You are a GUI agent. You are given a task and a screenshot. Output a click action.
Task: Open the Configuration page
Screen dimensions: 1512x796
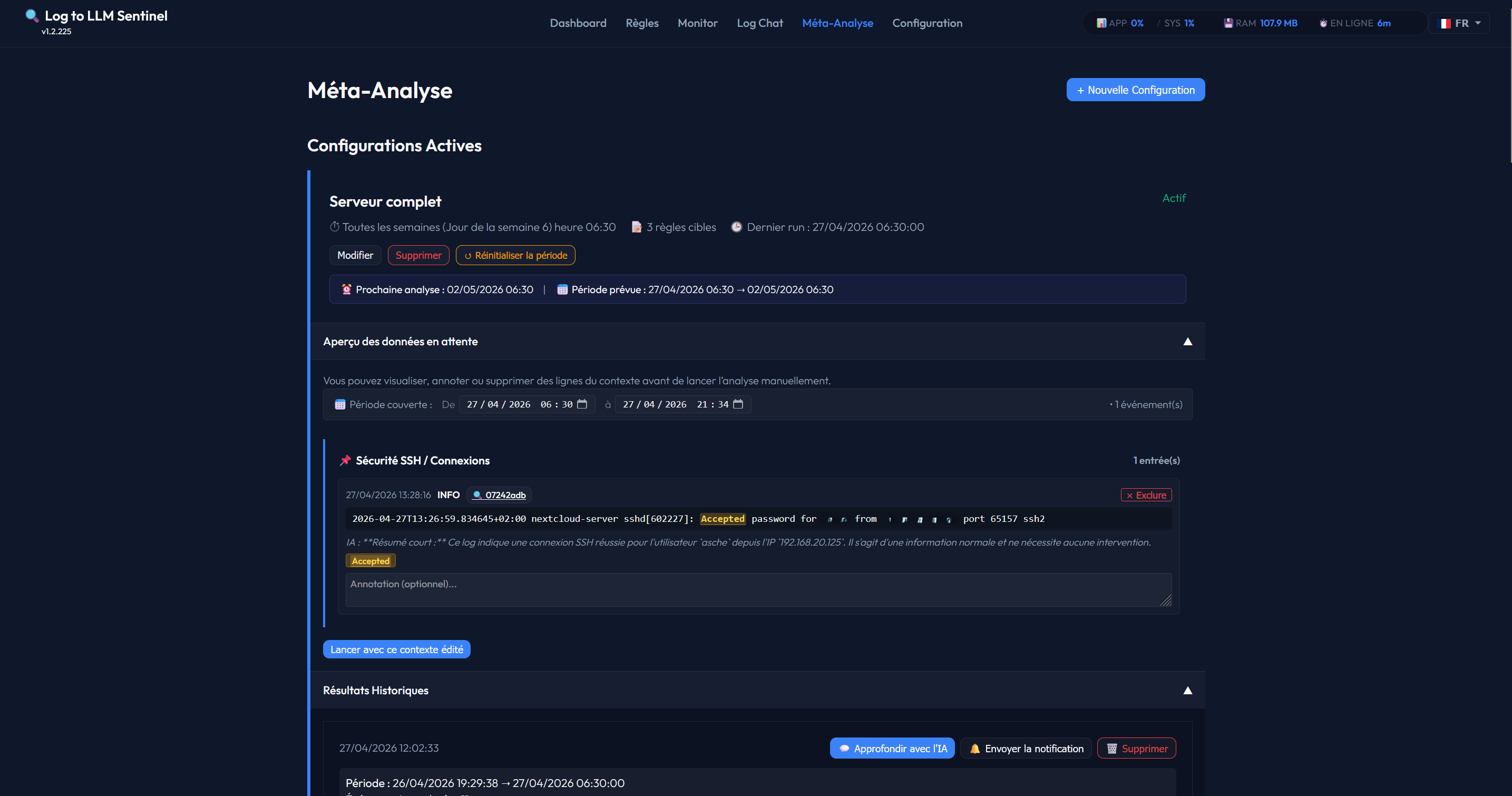928,23
